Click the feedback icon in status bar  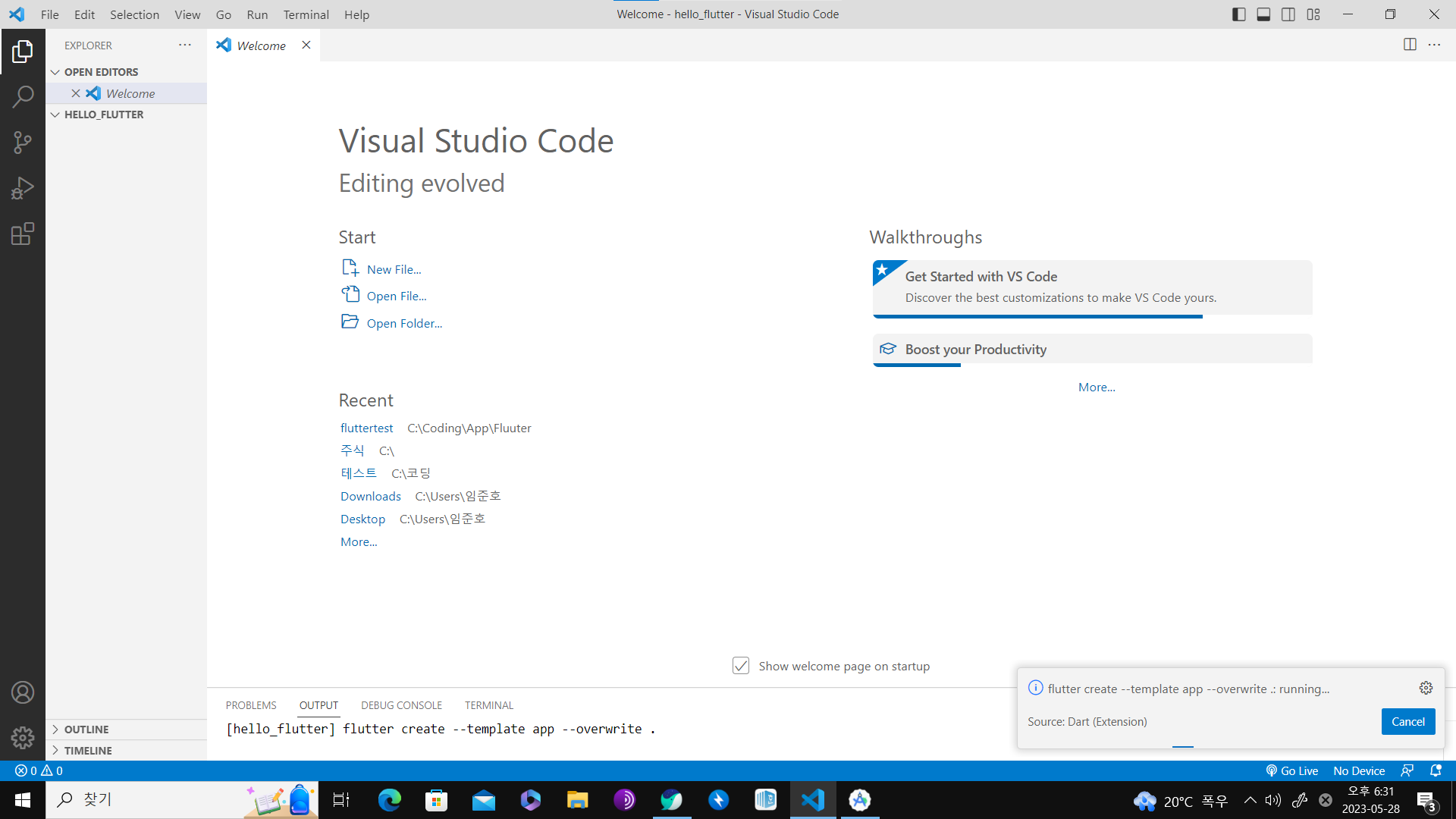(1407, 770)
